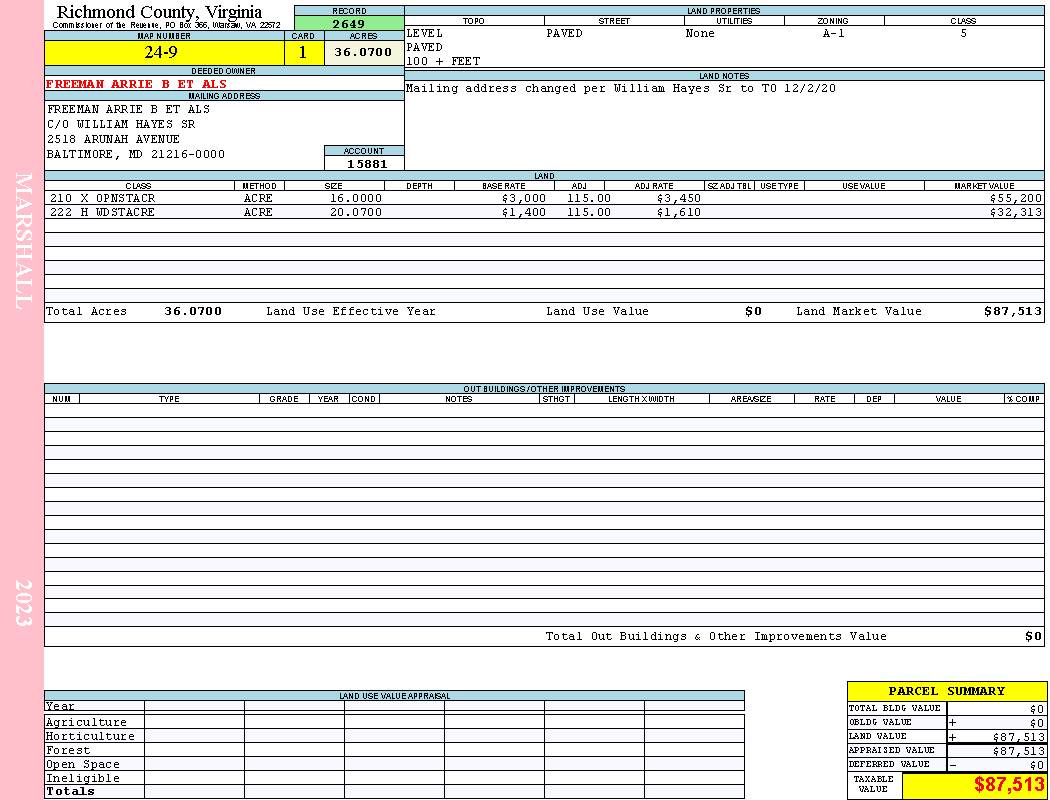Screen dimensions: 1050x800
Task: Click the Horticulture row label
Action: [x=90, y=736]
